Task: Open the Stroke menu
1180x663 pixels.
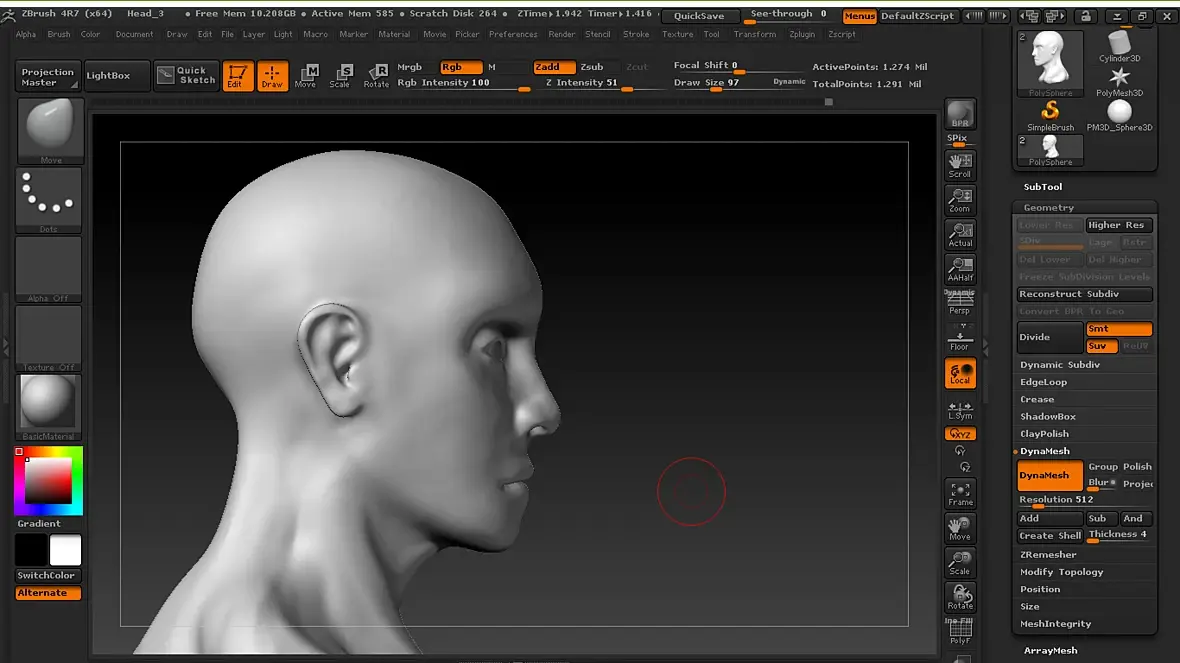Action: (636, 34)
